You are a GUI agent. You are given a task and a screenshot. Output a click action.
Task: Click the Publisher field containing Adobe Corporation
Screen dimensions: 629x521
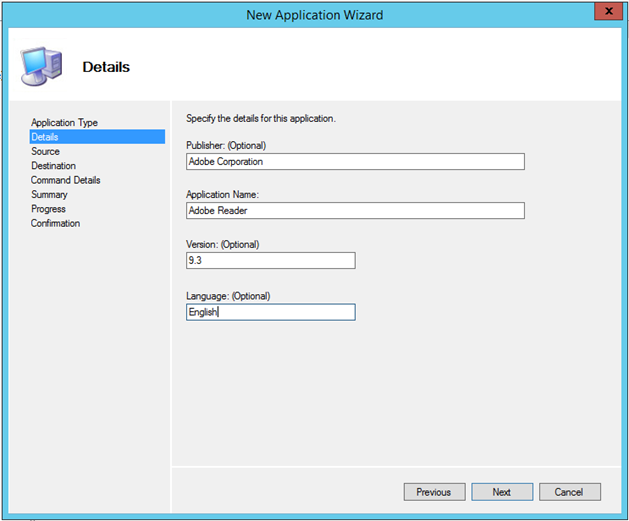coord(355,161)
